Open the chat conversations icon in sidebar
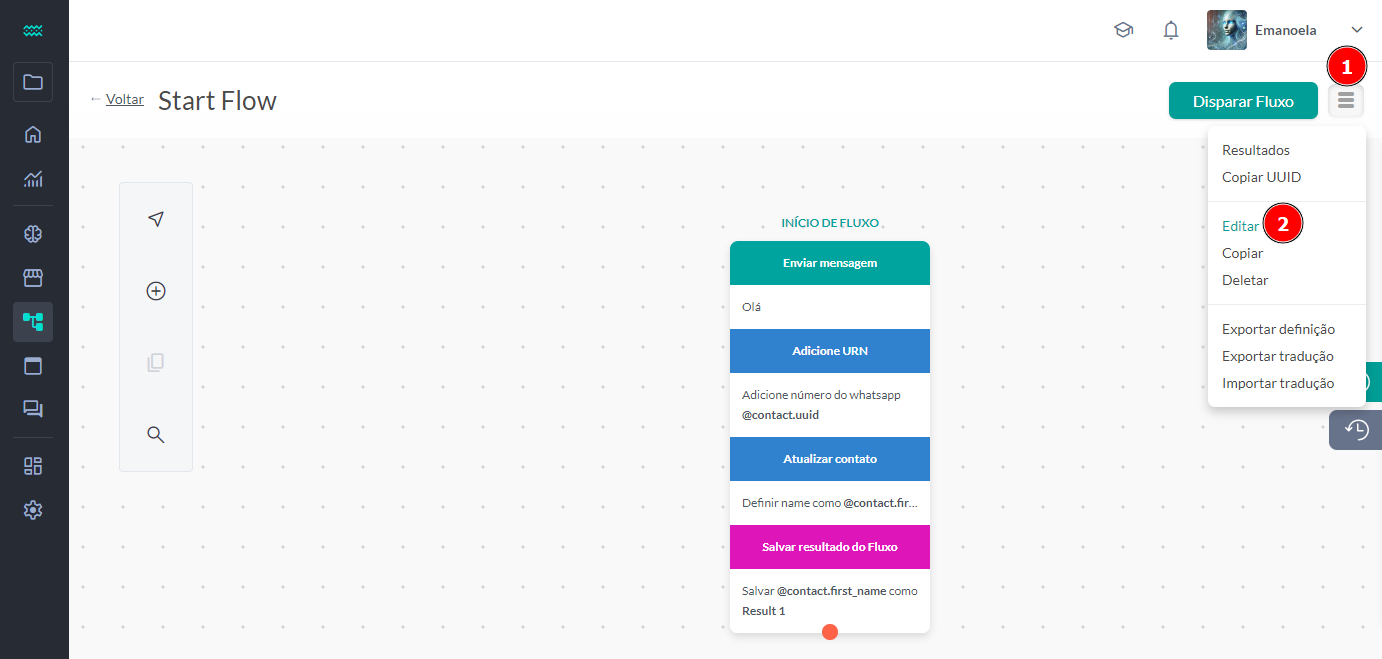 (33, 408)
